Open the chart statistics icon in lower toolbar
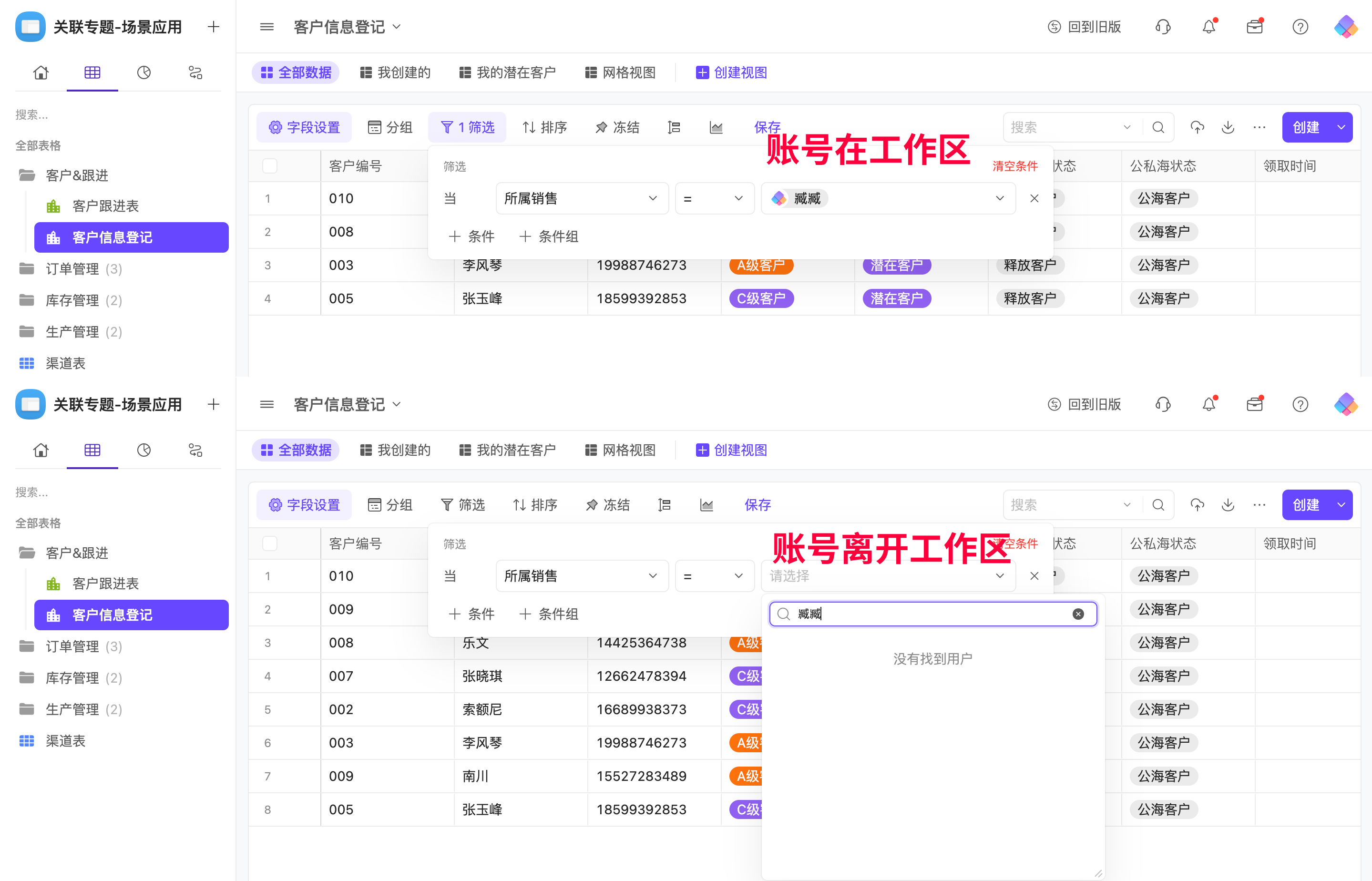 click(706, 504)
